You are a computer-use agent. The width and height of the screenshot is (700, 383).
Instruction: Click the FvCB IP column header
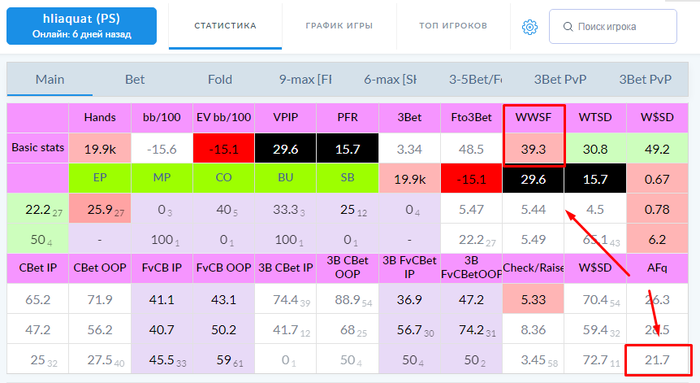(x=162, y=268)
